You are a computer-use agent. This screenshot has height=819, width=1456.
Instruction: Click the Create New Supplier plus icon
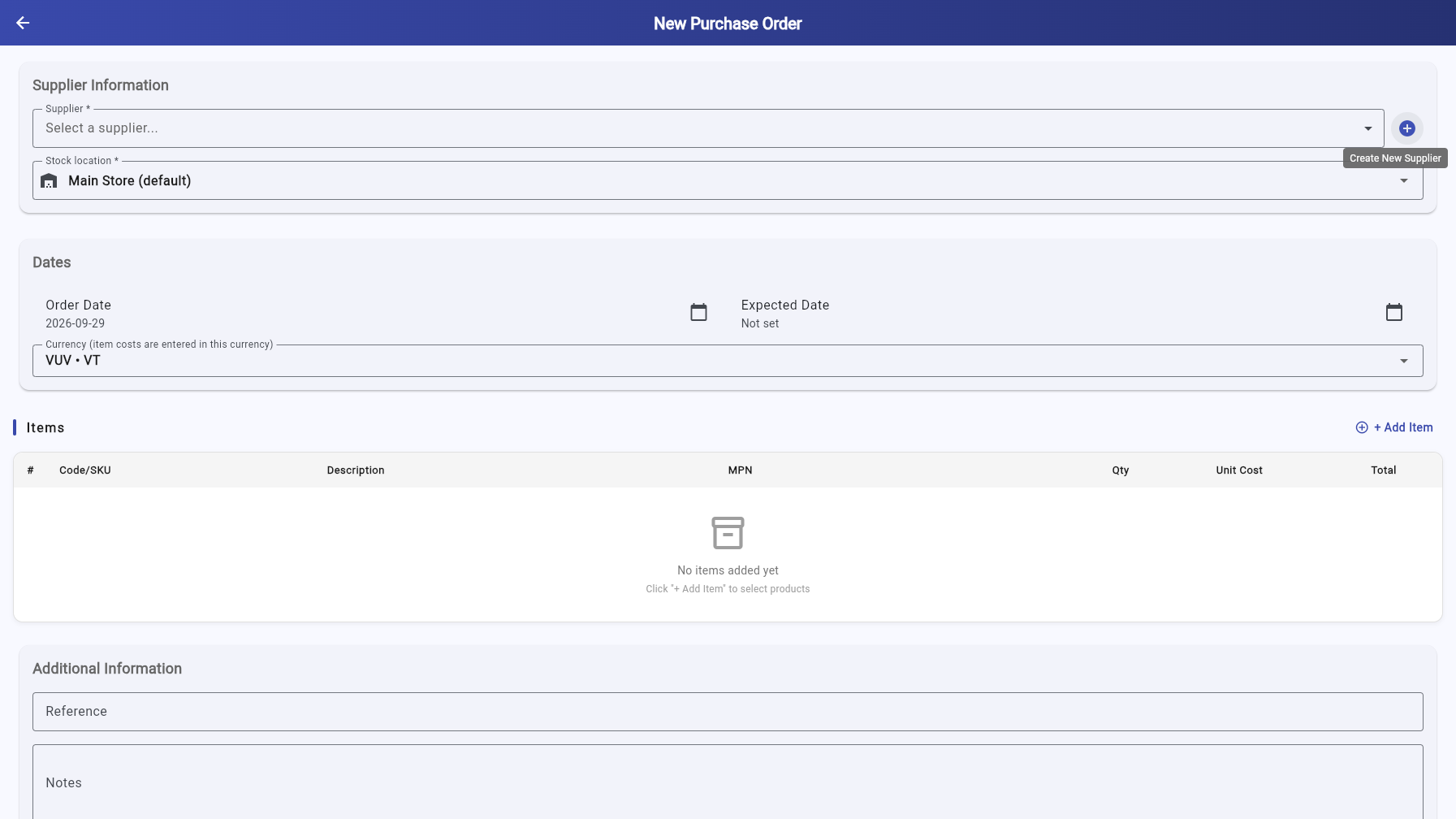tap(1407, 128)
